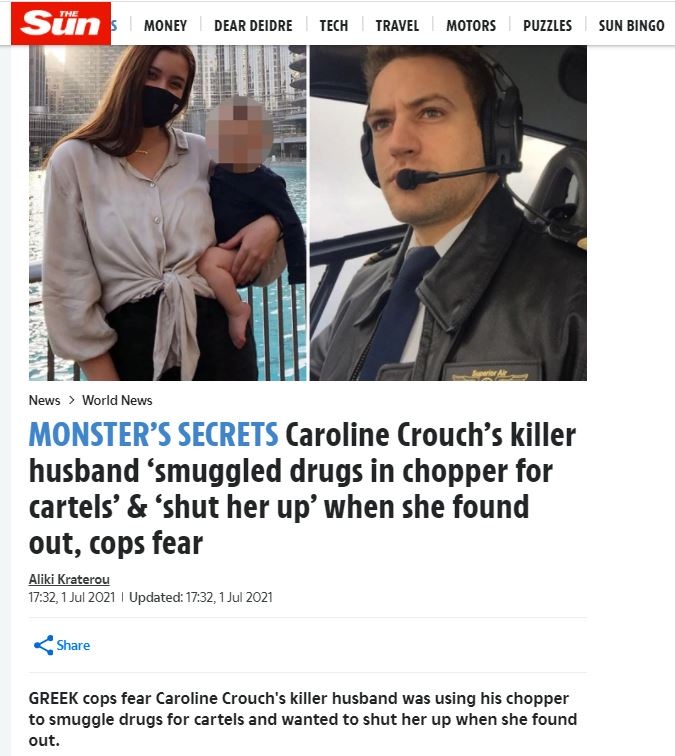
Task: Click the published time 17:32, 1 Jul 2021
Action: tap(72, 597)
